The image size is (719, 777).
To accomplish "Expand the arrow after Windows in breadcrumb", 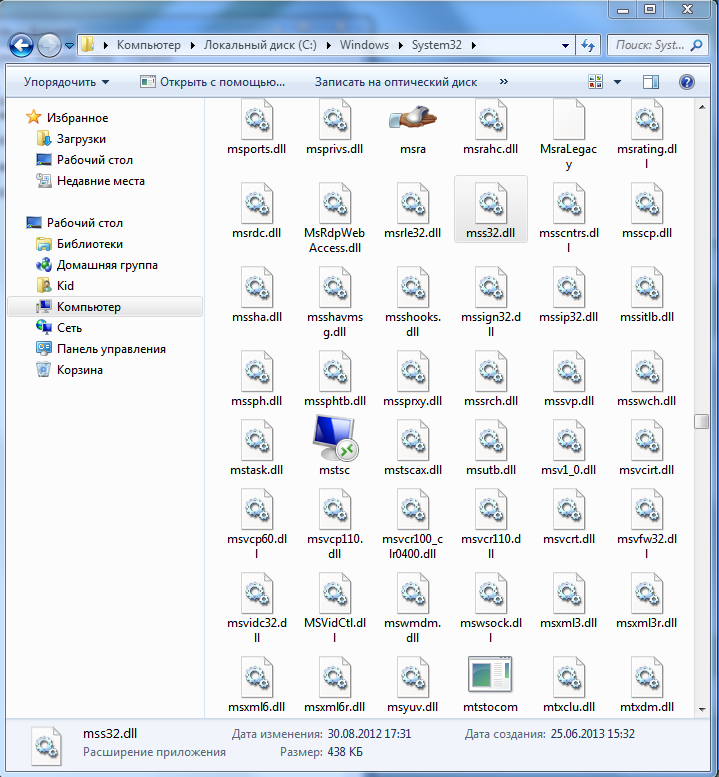I will [400, 45].
